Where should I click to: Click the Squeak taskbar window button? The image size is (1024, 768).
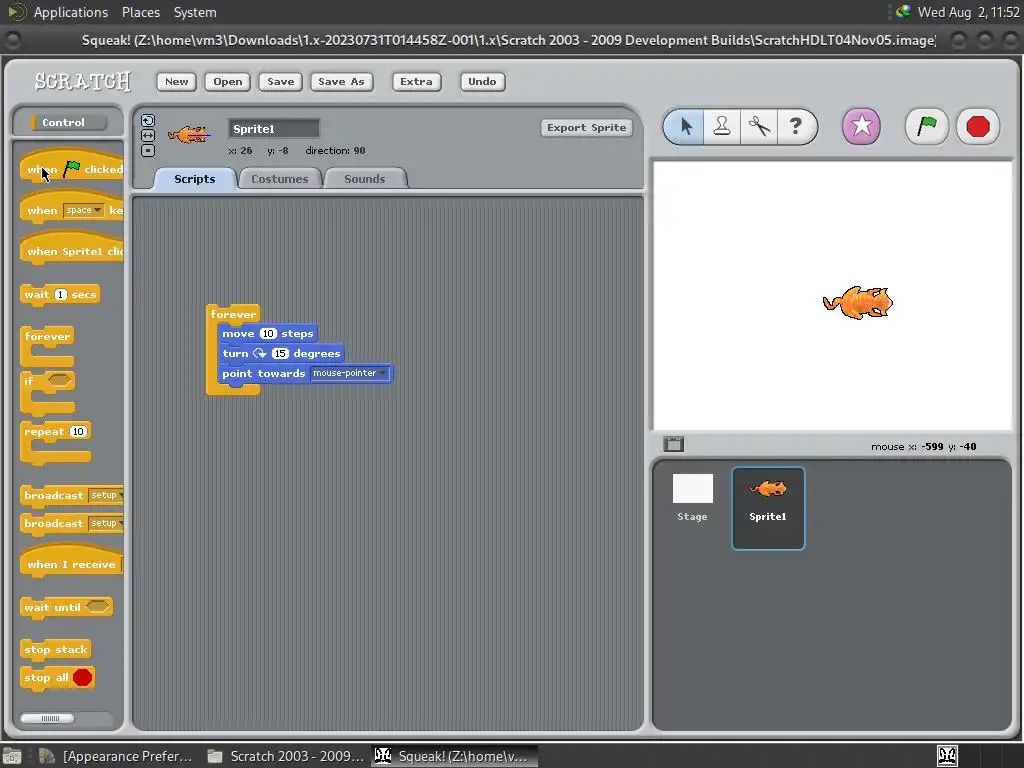(455, 756)
